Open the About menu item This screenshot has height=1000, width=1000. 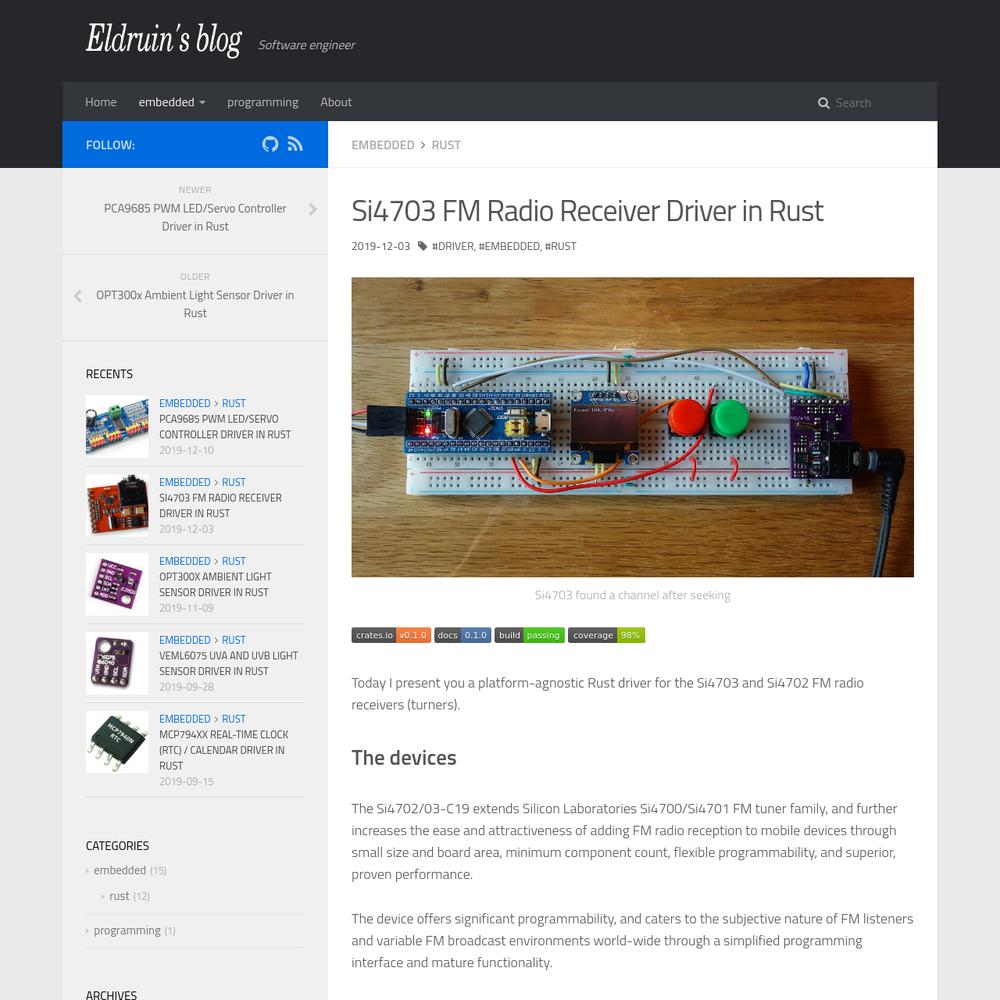tap(336, 102)
